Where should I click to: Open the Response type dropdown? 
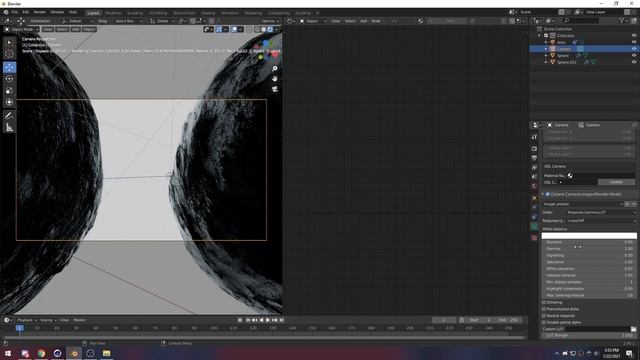(601, 221)
